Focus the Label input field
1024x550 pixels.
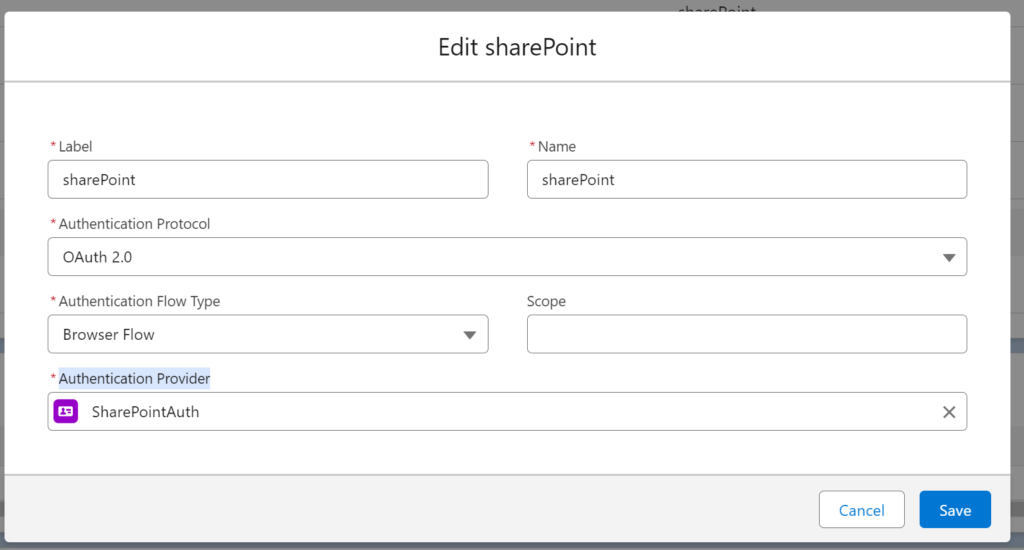(268, 180)
